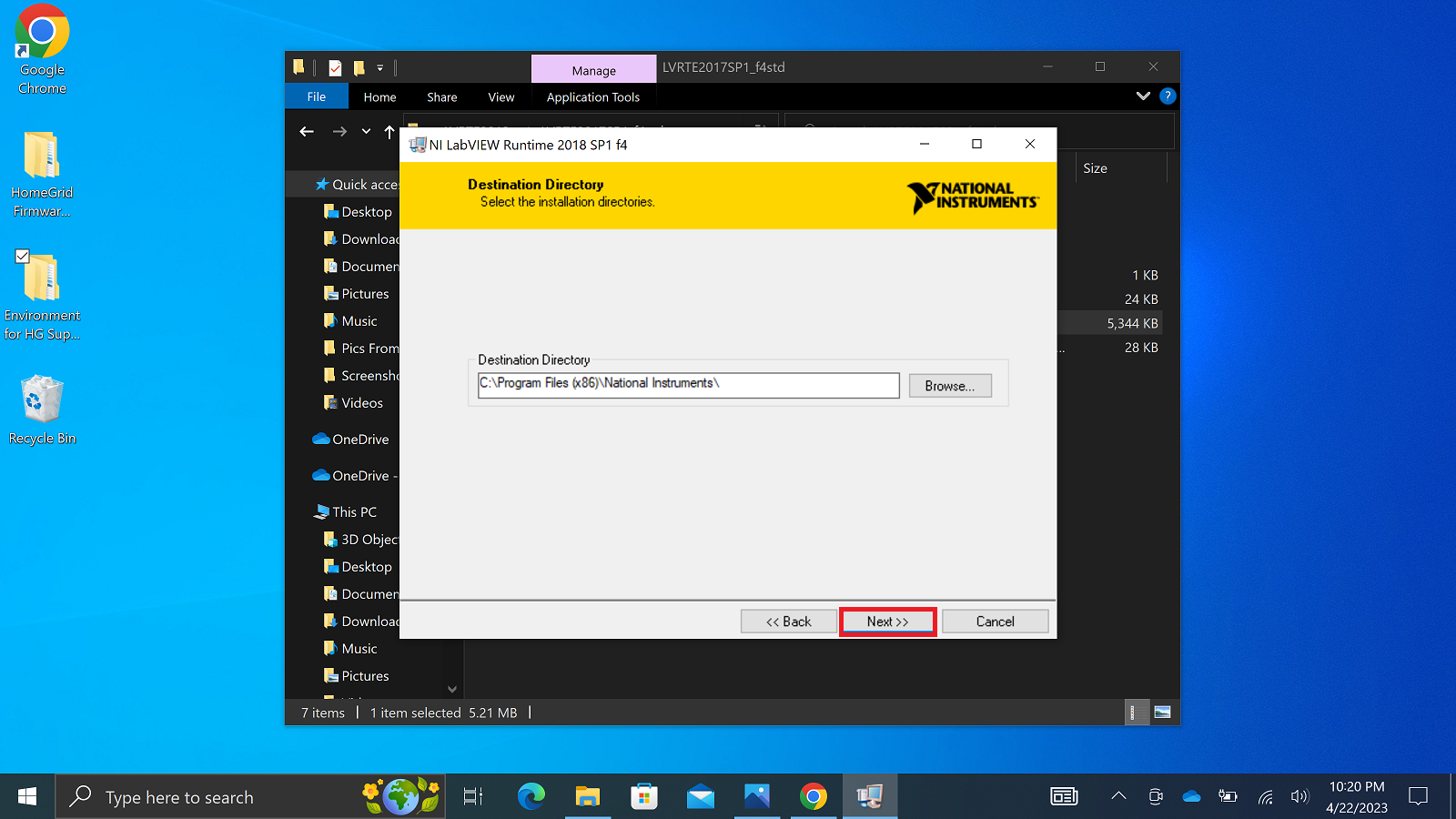Image resolution: width=1456 pixels, height=819 pixels.
Task: Click Browse to choose destination directory
Action: [x=949, y=386]
